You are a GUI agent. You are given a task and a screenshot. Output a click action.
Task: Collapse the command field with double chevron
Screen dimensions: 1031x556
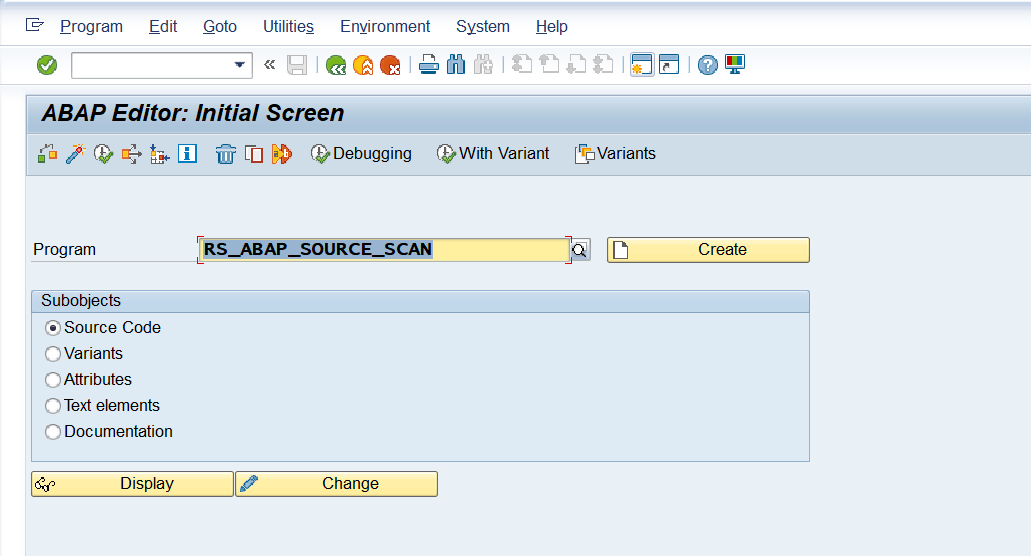point(270,64)
